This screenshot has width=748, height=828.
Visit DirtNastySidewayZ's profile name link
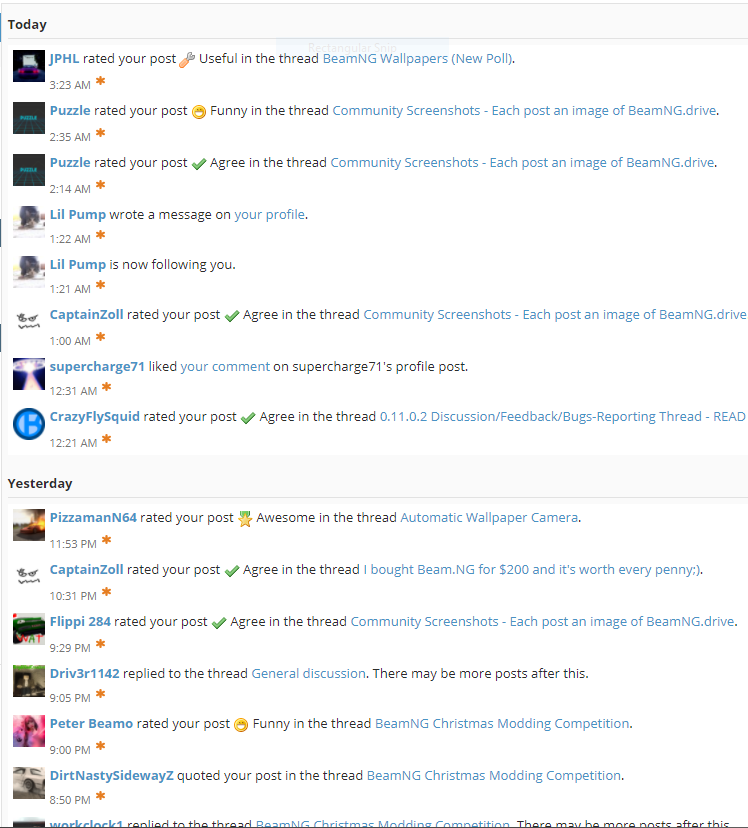pos(111,776)
